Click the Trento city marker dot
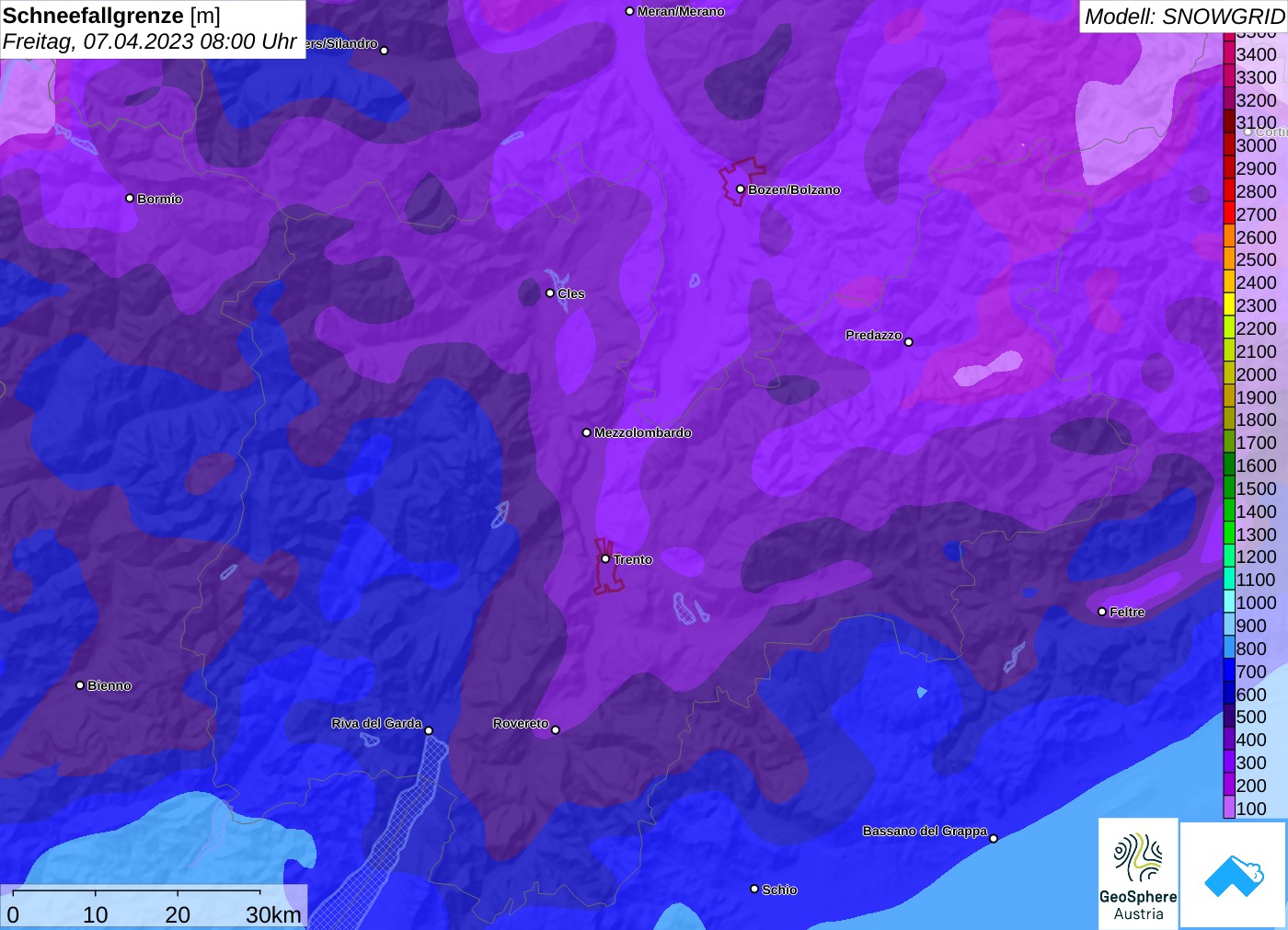 pyautogui.click(x=605, y=558)
